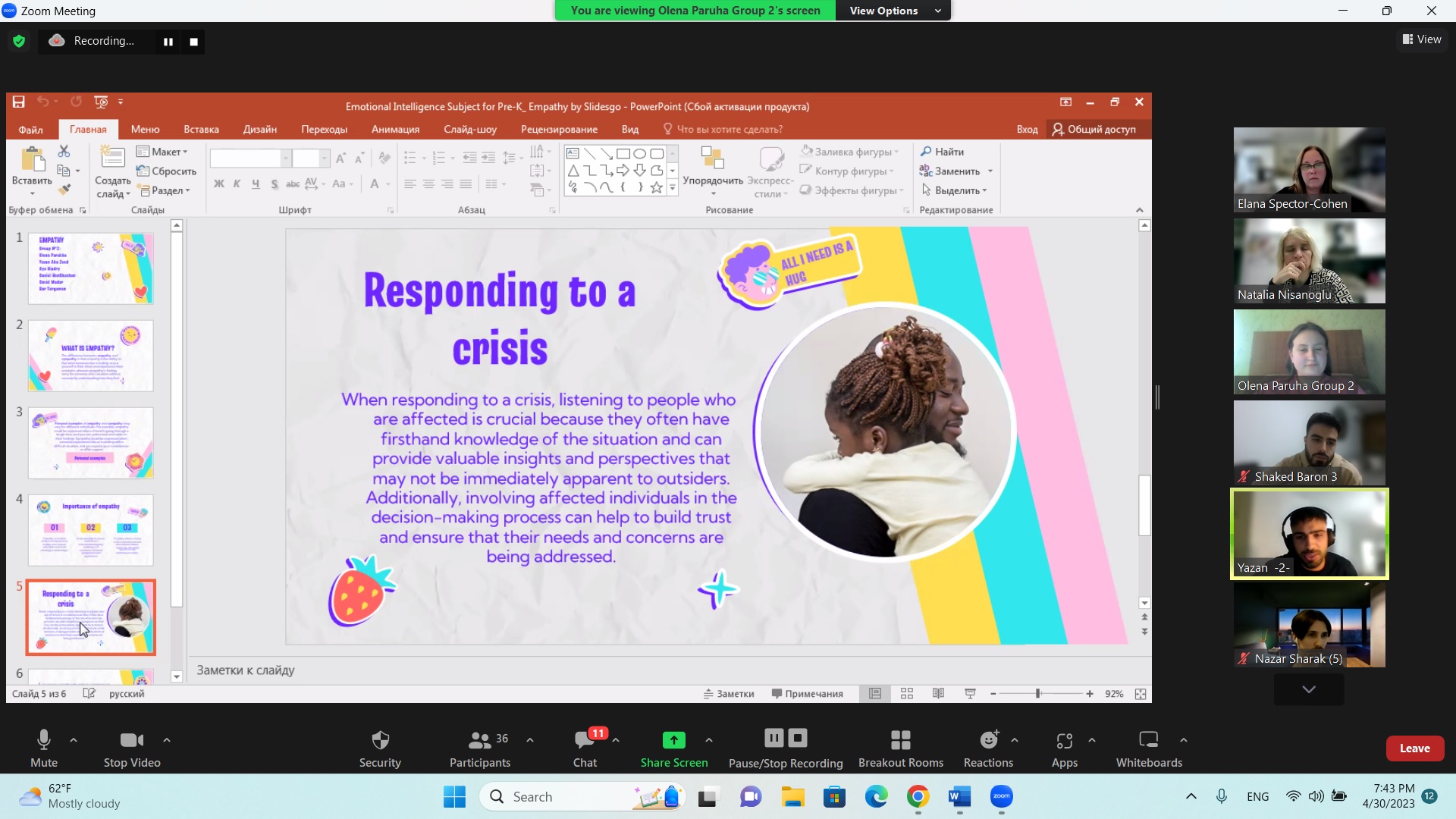The image size is (1456, 819).
Task: Click the Вставить paste button
Action: pos(32,171)
